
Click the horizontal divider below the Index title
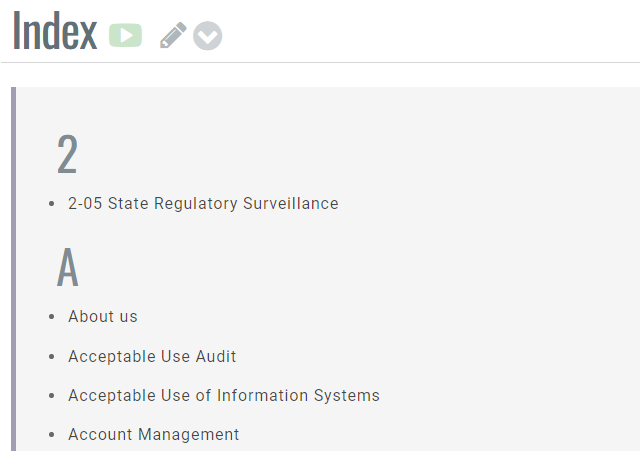[320, 62]
